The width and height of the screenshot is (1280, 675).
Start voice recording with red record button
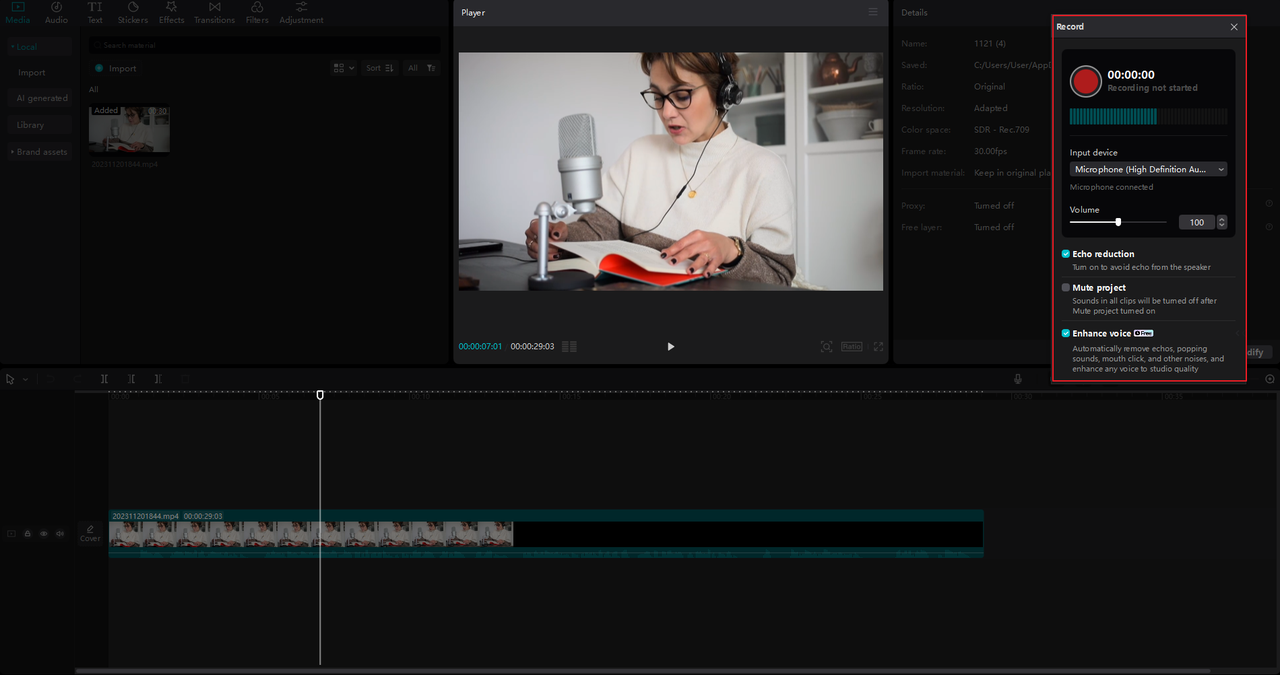click(x=1085, y=81)
